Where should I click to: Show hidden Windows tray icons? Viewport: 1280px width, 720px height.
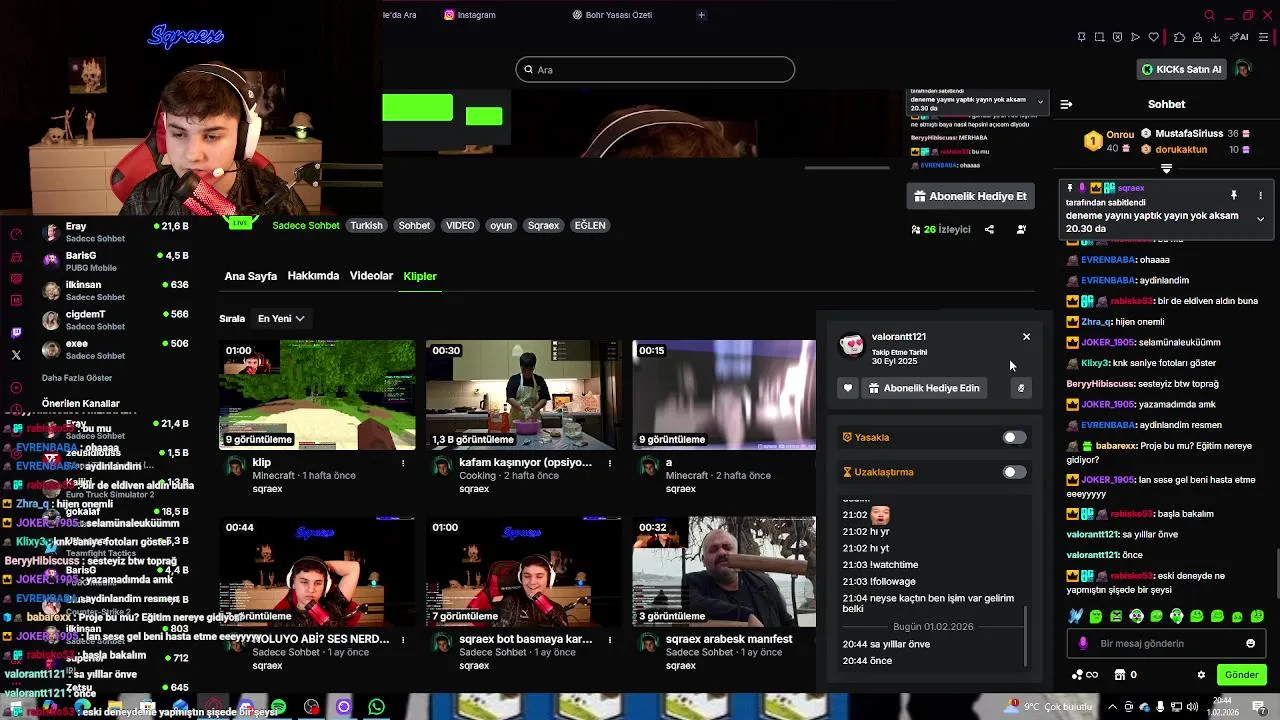[1113, 707]
